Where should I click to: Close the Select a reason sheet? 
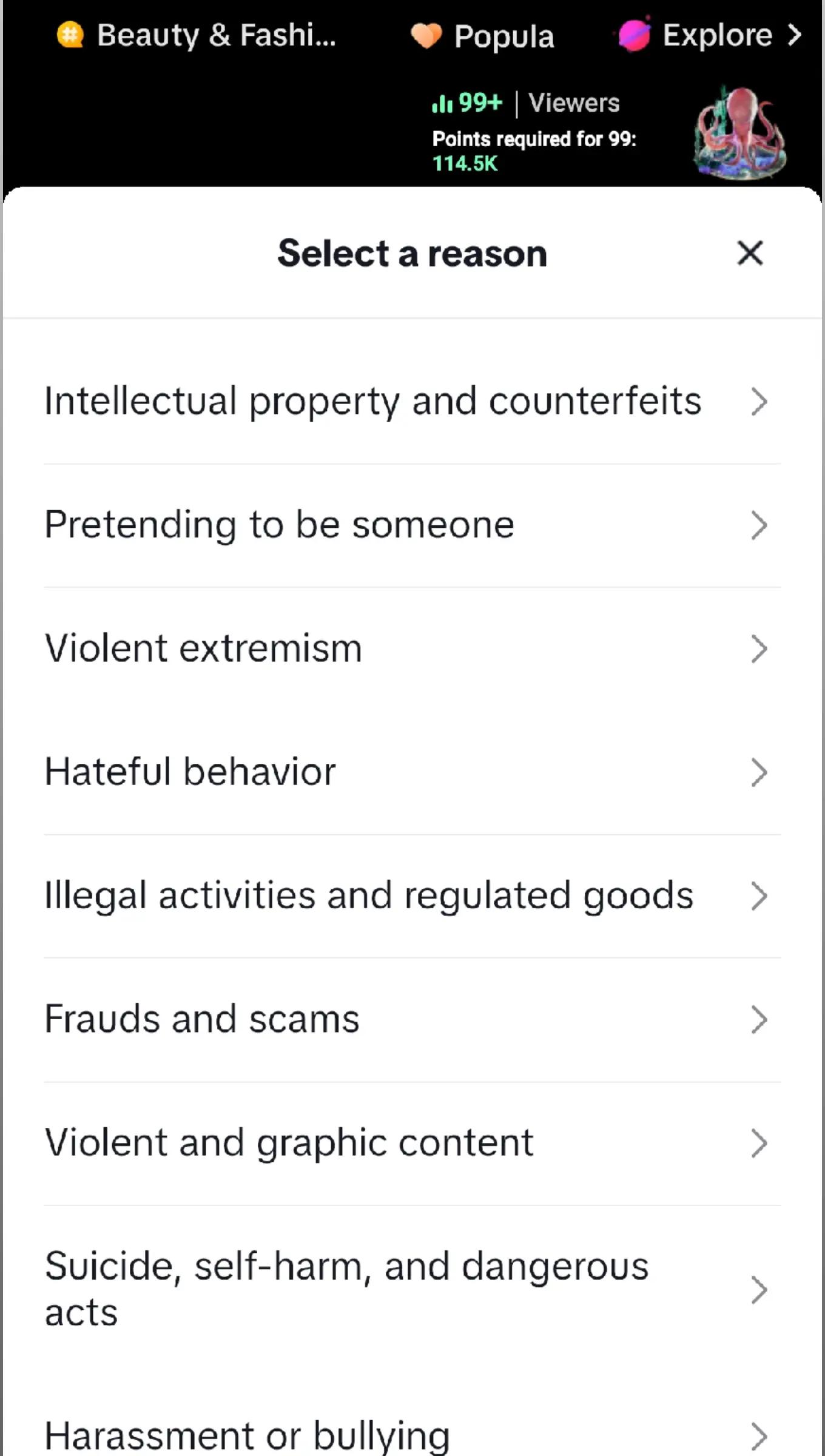(x=750, y=253)
